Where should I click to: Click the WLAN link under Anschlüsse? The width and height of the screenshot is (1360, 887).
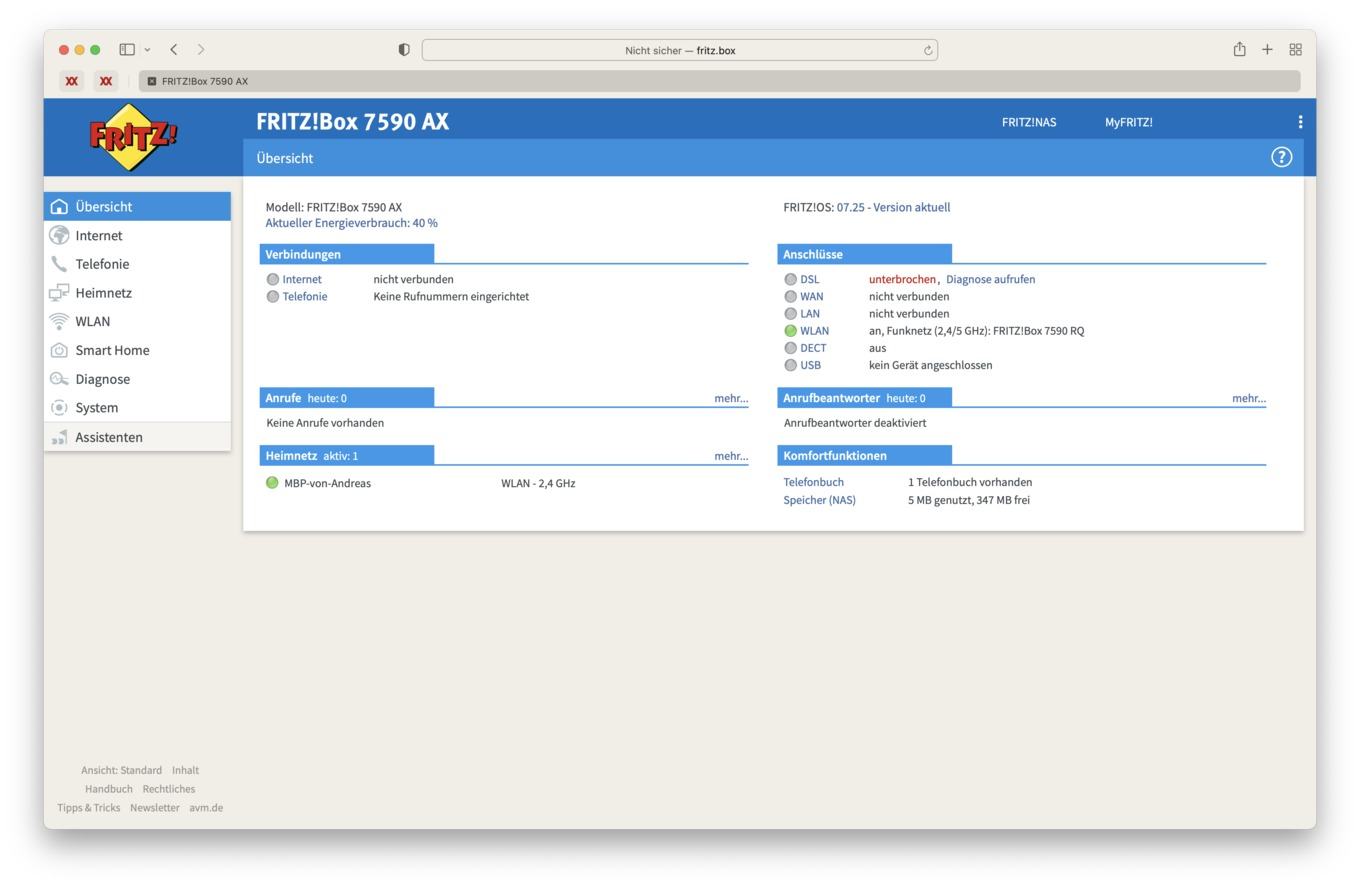click(815, 331)
